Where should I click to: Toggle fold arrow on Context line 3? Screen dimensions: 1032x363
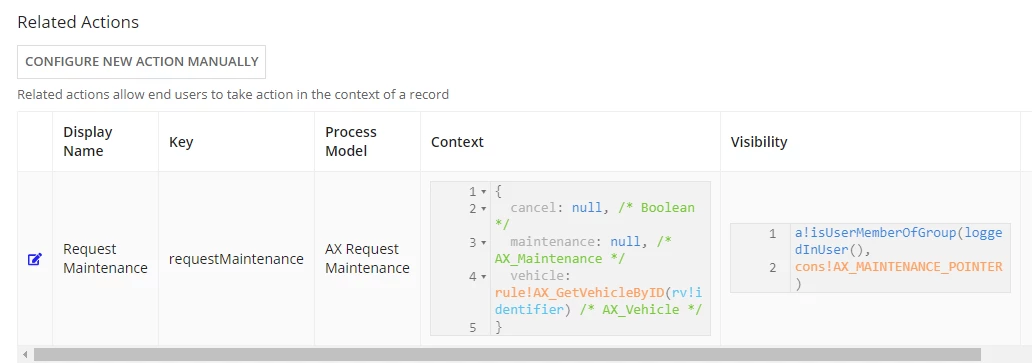point(484,243)
